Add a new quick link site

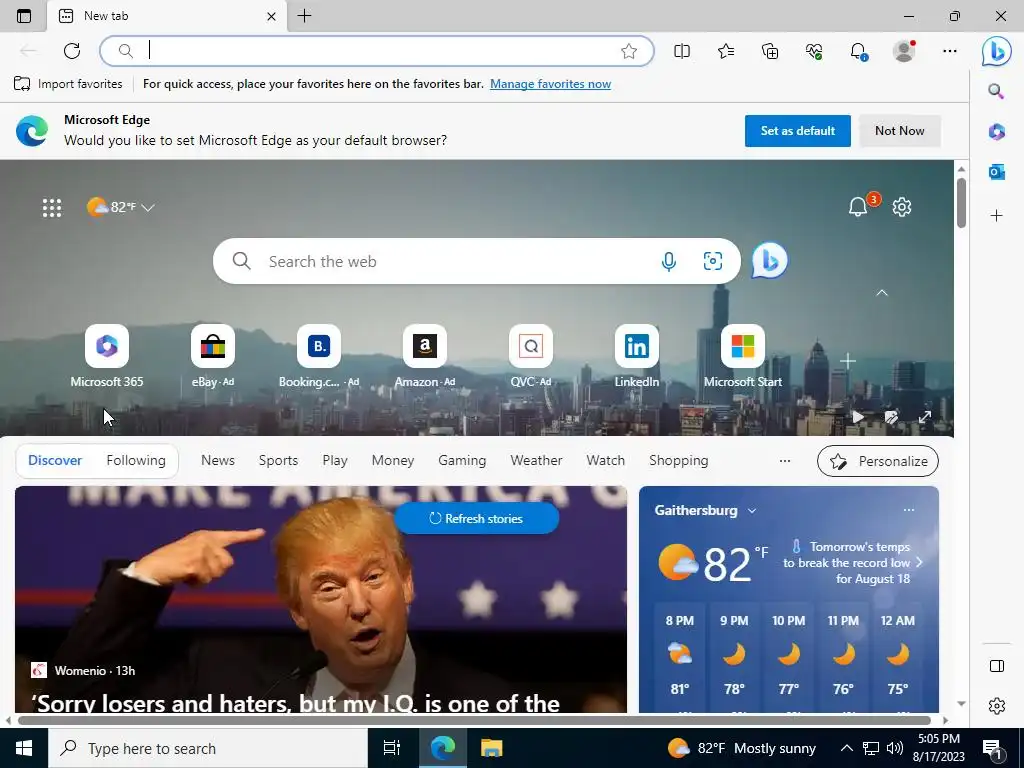coord(848,360)
